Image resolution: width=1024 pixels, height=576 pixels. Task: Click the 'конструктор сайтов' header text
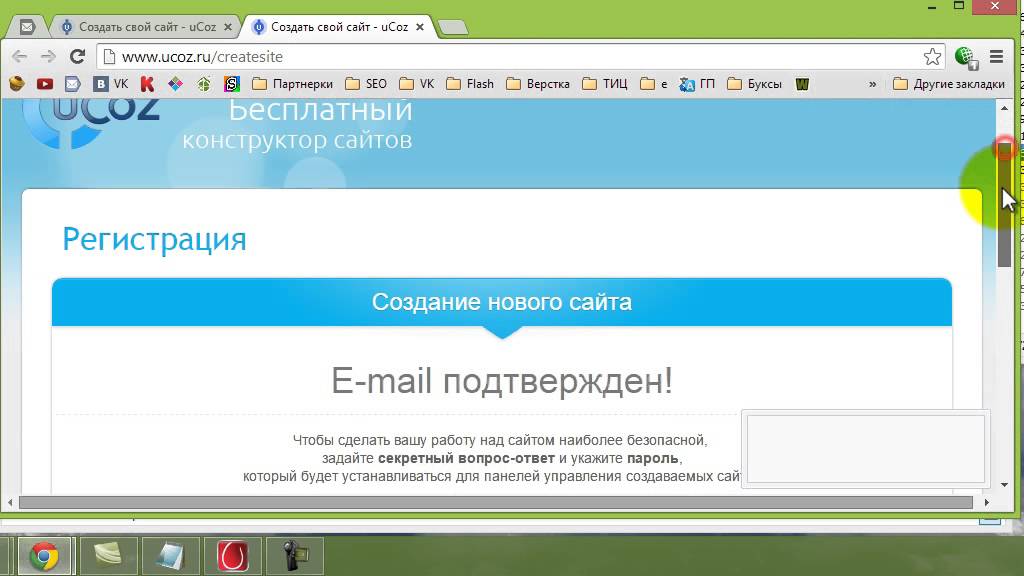pos(297,140)
